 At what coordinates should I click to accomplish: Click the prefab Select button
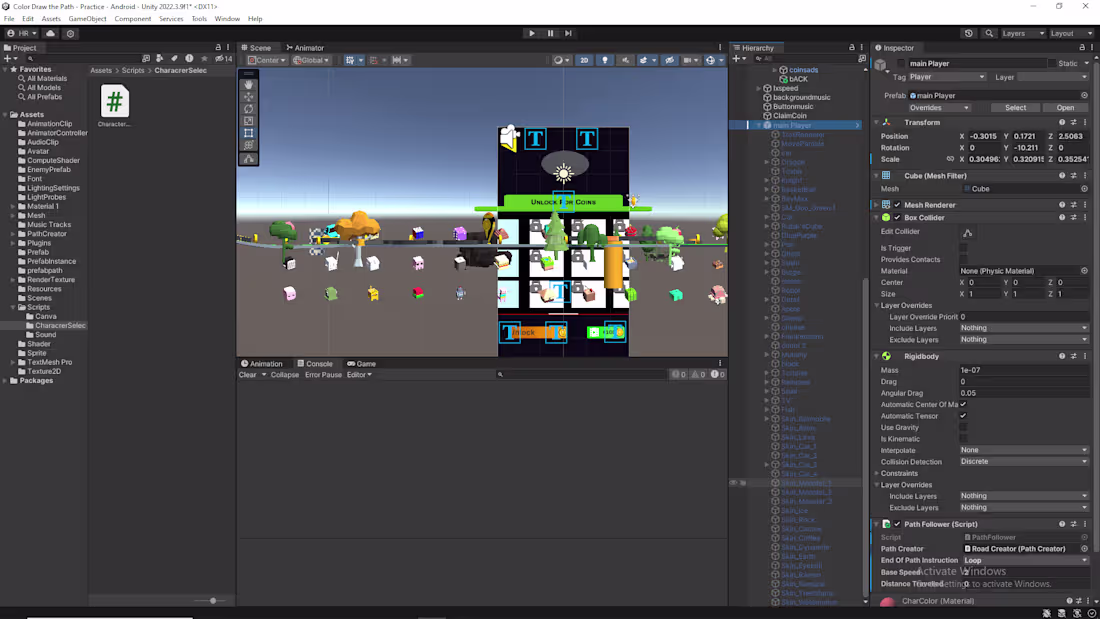coord(1015,108)
